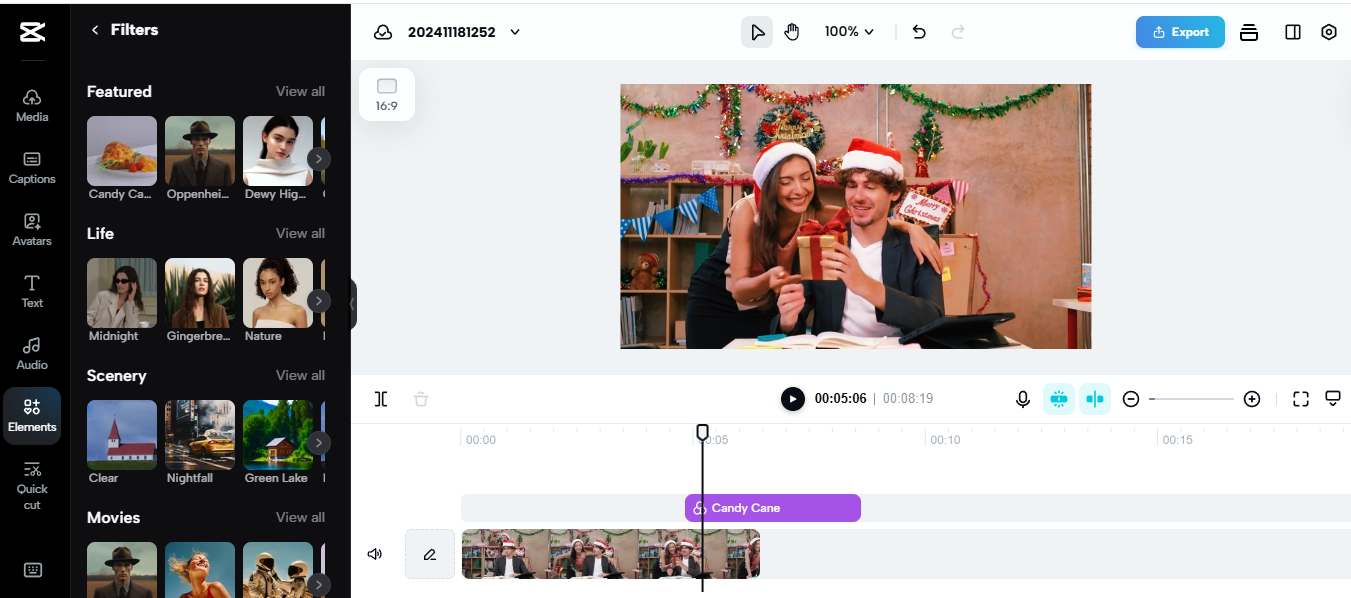1351x598 pixels.
Task: Open the Captions panel
Action: (32, 167)
